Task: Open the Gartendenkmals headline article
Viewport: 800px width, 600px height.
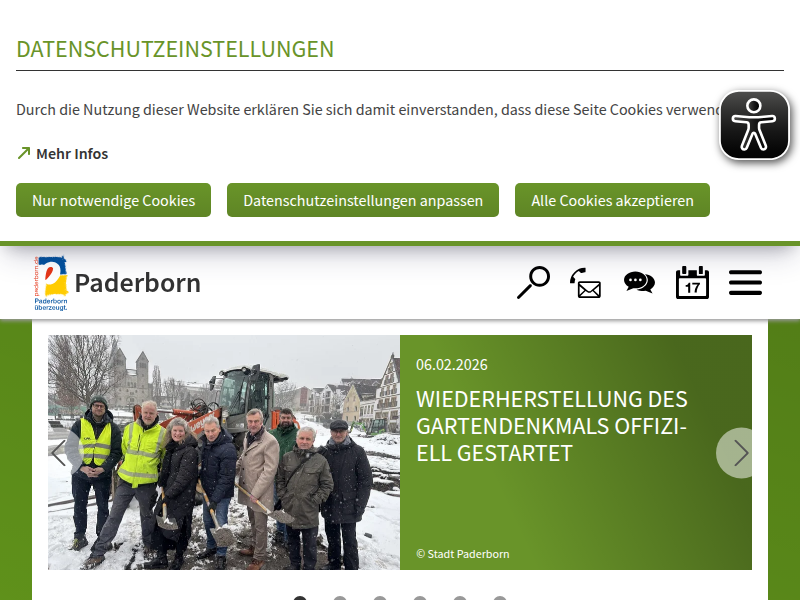Action: 551,426
